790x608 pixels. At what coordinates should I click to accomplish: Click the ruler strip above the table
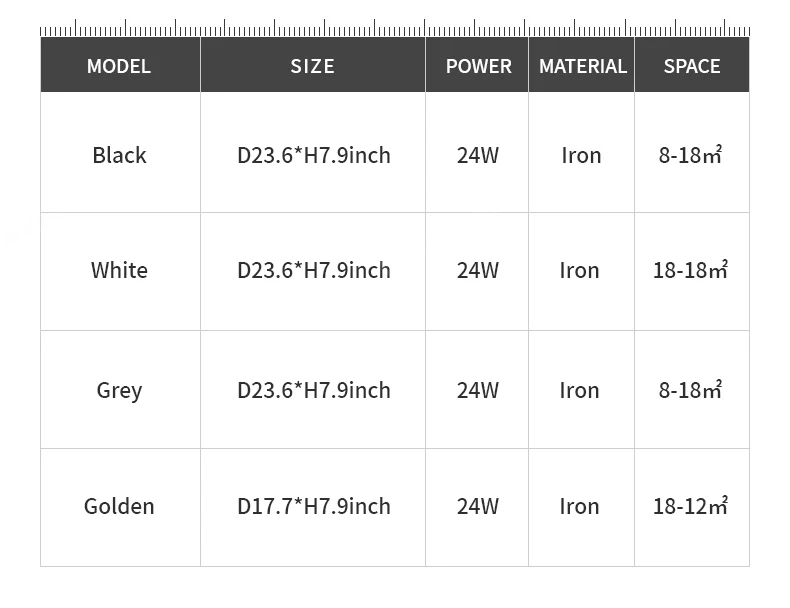click(x=395, y=28)
